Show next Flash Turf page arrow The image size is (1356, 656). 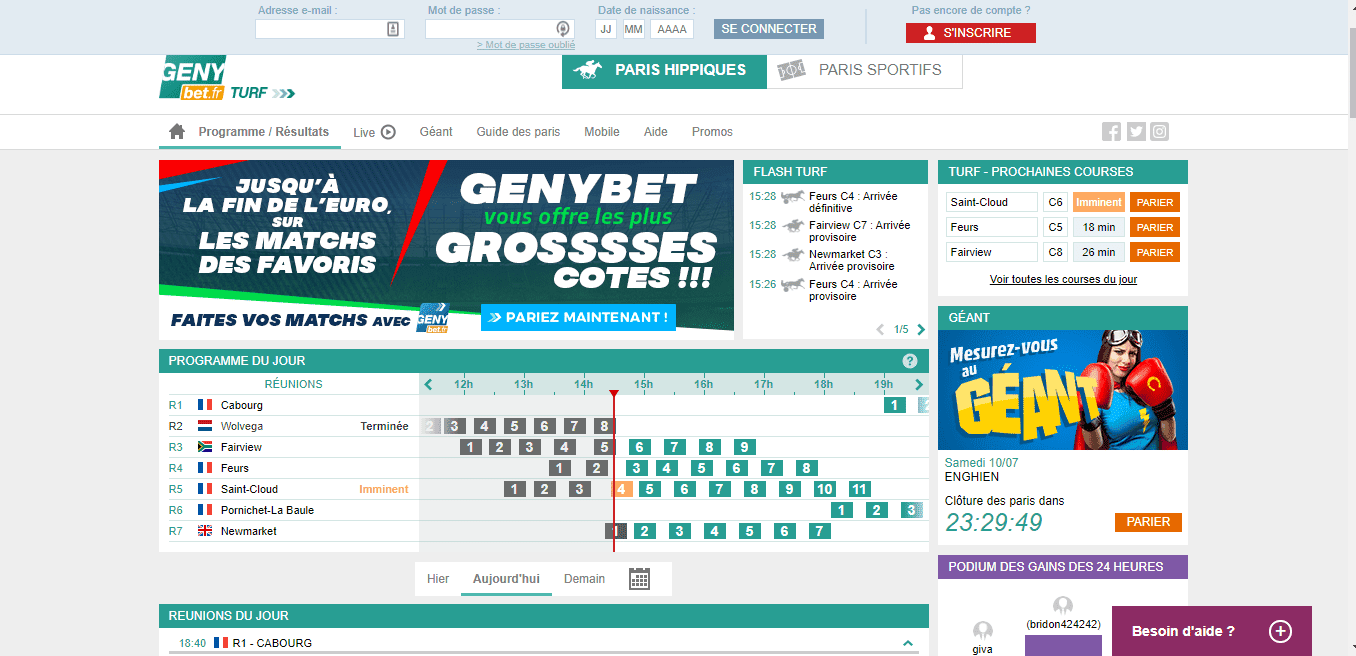(920, 329)
